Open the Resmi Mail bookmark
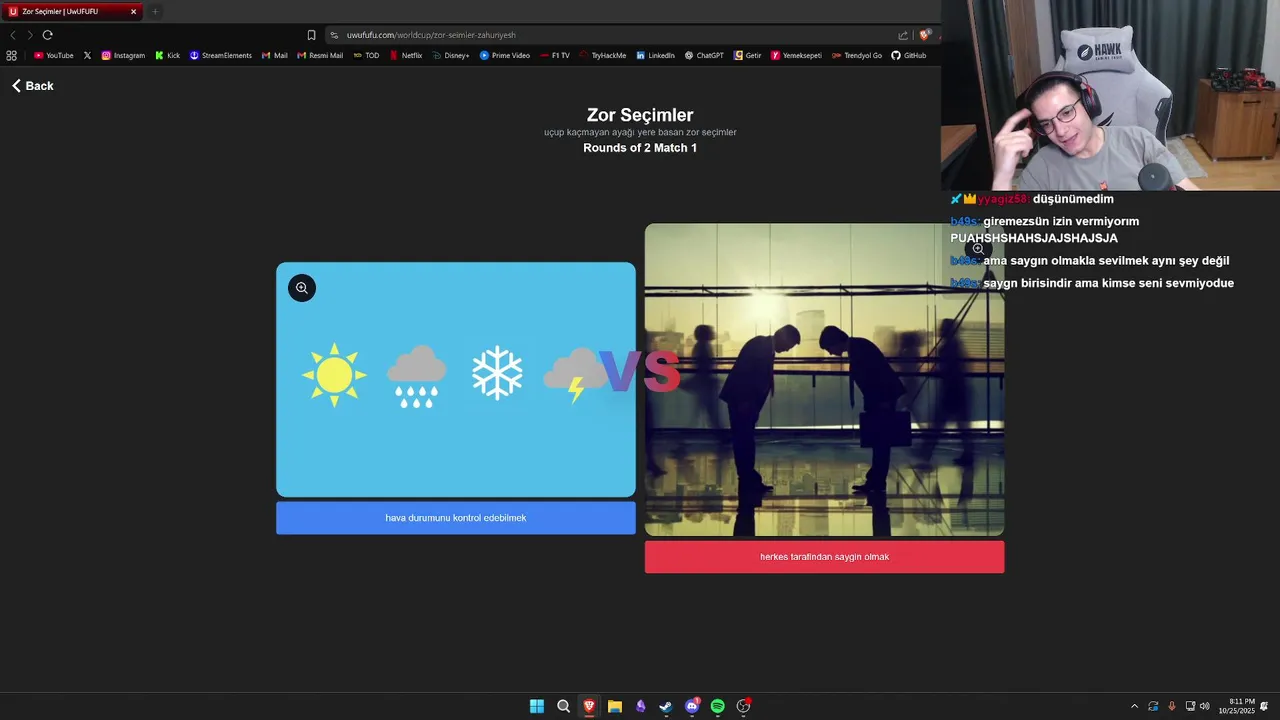1280x720 pixels. [x=320, y=56]
